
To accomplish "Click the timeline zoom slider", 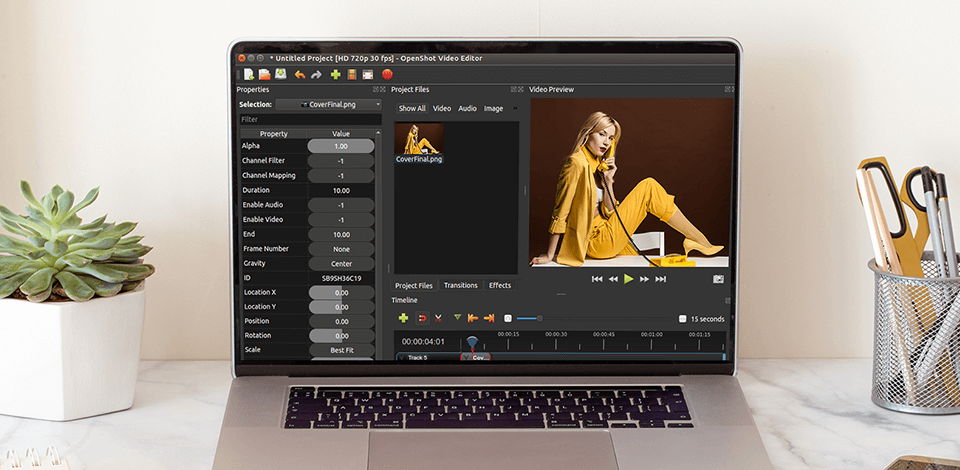I will click(540, 318).
